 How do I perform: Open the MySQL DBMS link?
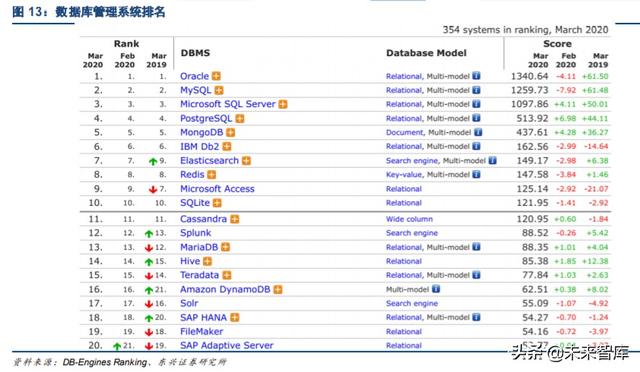196,90
